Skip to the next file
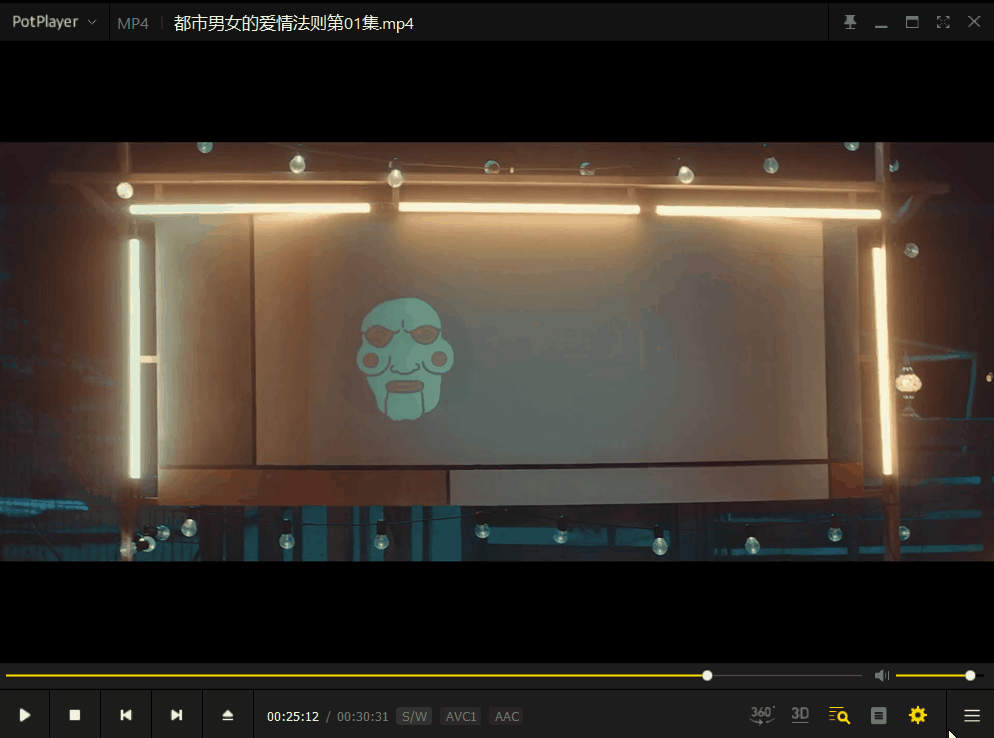The image size is (994, 738). pyautogui.click(x=177, y=715)
